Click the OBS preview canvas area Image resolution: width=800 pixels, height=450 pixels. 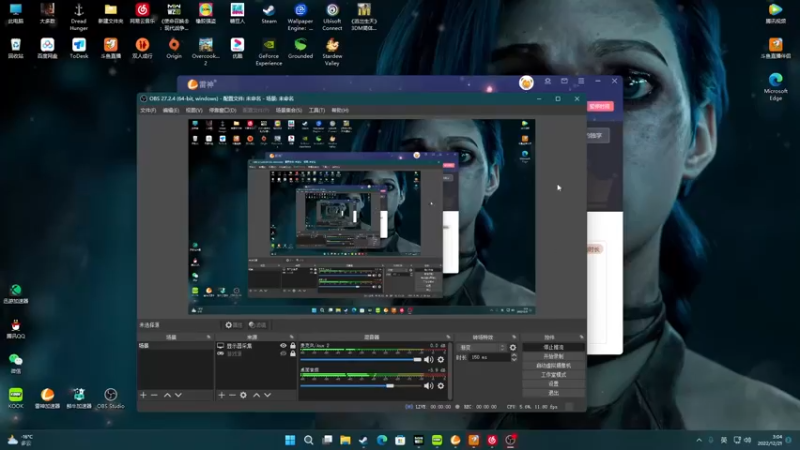click(361, 216)
